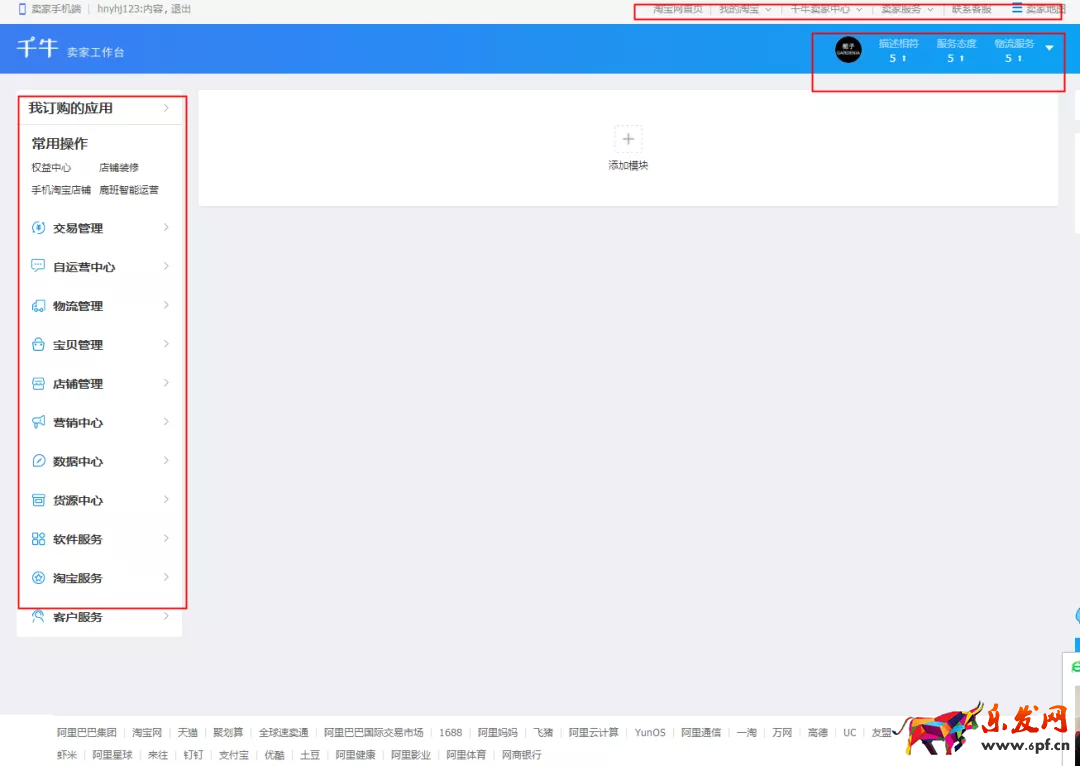Open the 优酷 footer link
Image resolution: width=1080 pixels, height=766 pixels.
(x=274, y=755)
